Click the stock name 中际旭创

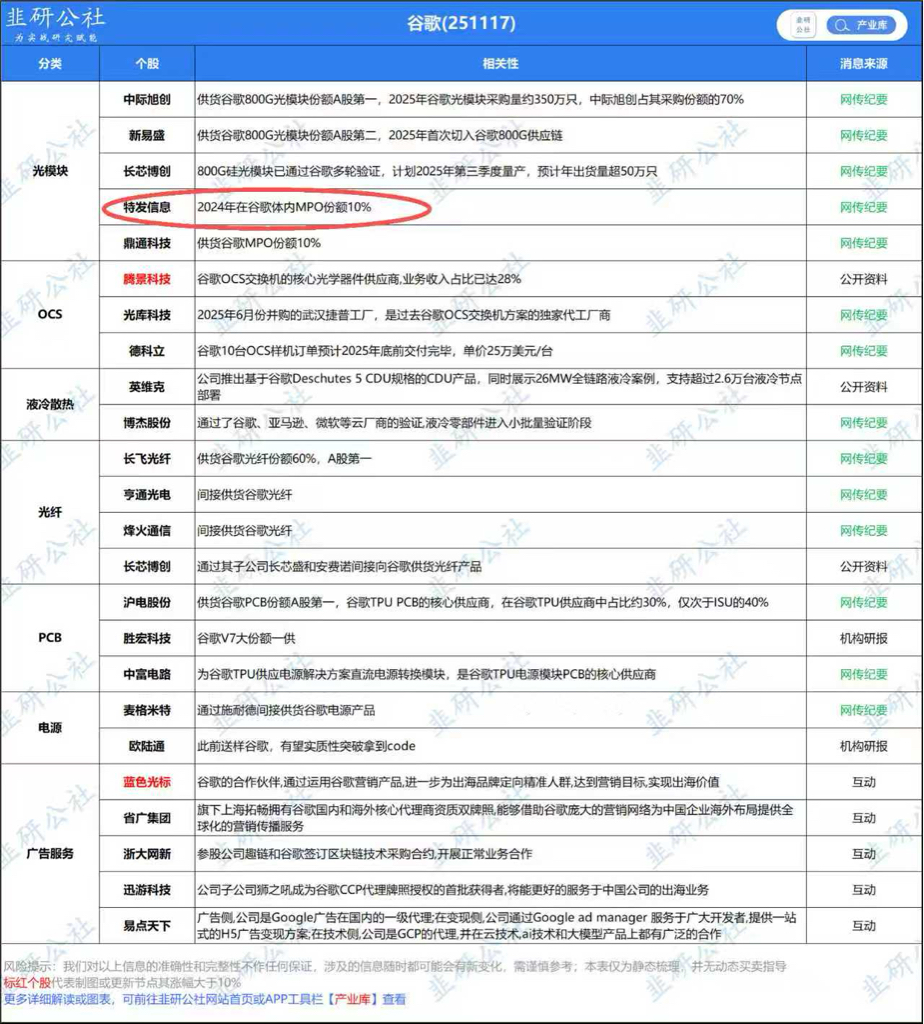click(x=147, y=99)
